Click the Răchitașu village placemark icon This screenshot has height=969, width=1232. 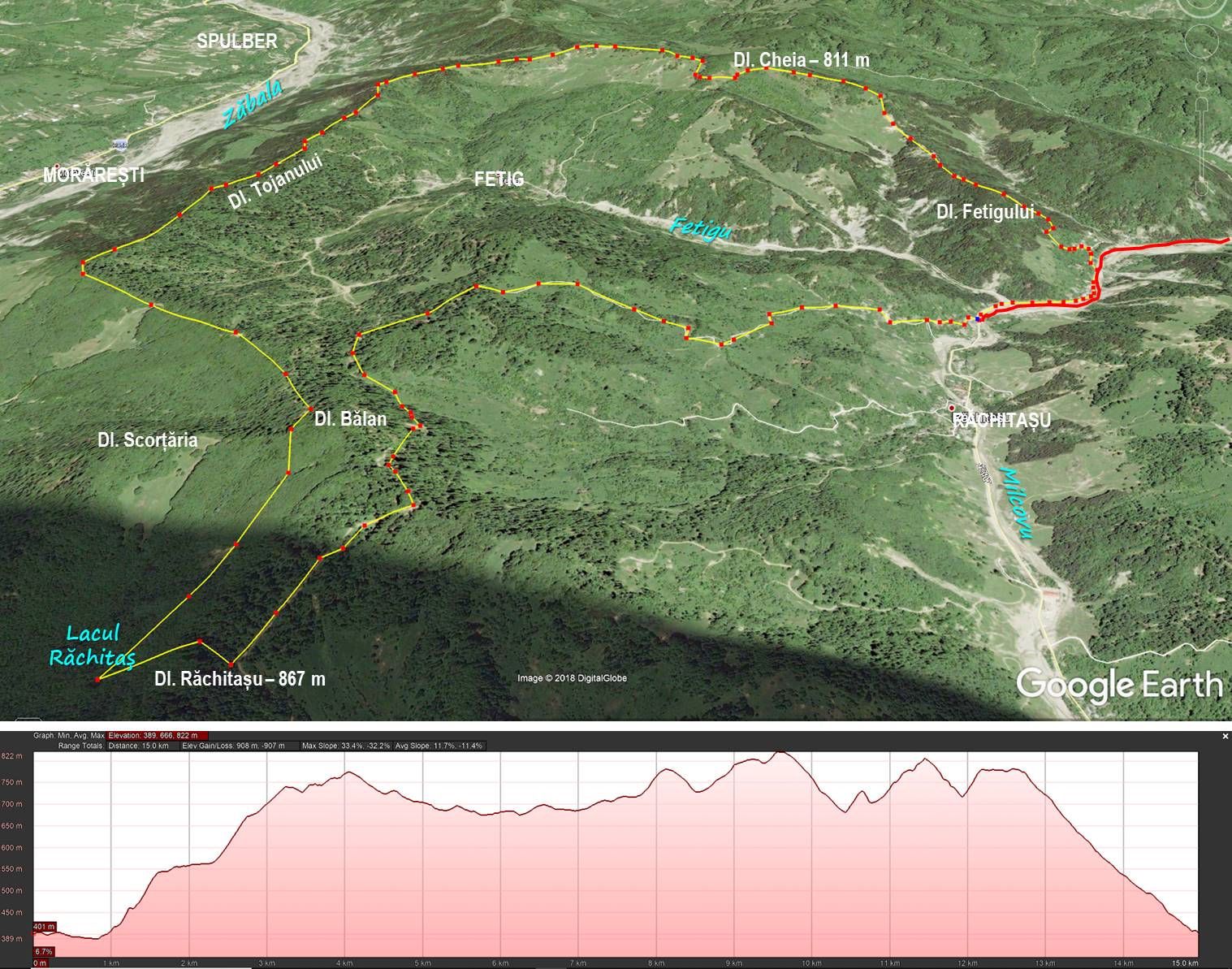(951, 408)
